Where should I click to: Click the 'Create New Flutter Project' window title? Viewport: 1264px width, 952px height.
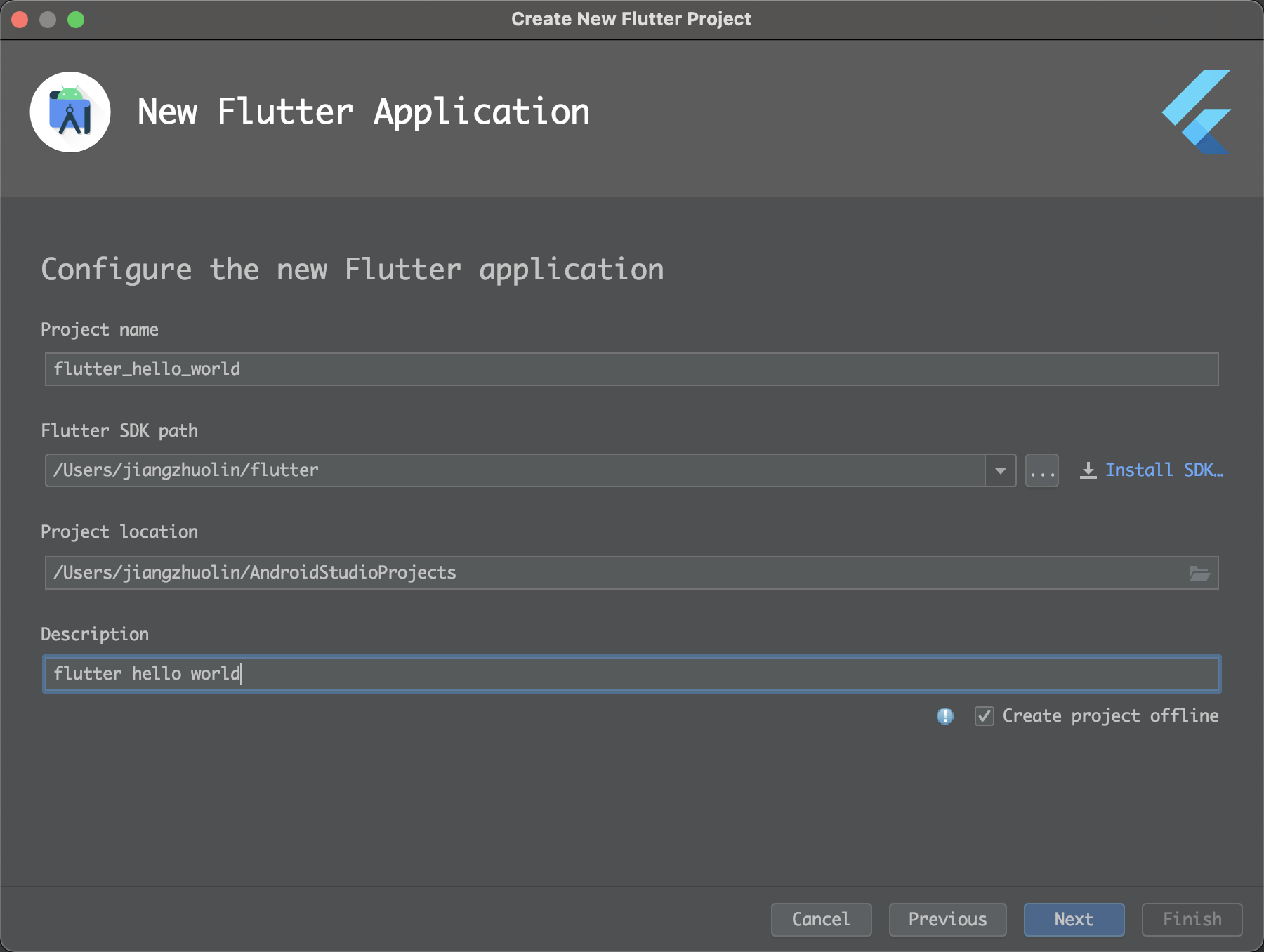pyautogui.click(x=631, y=19)
